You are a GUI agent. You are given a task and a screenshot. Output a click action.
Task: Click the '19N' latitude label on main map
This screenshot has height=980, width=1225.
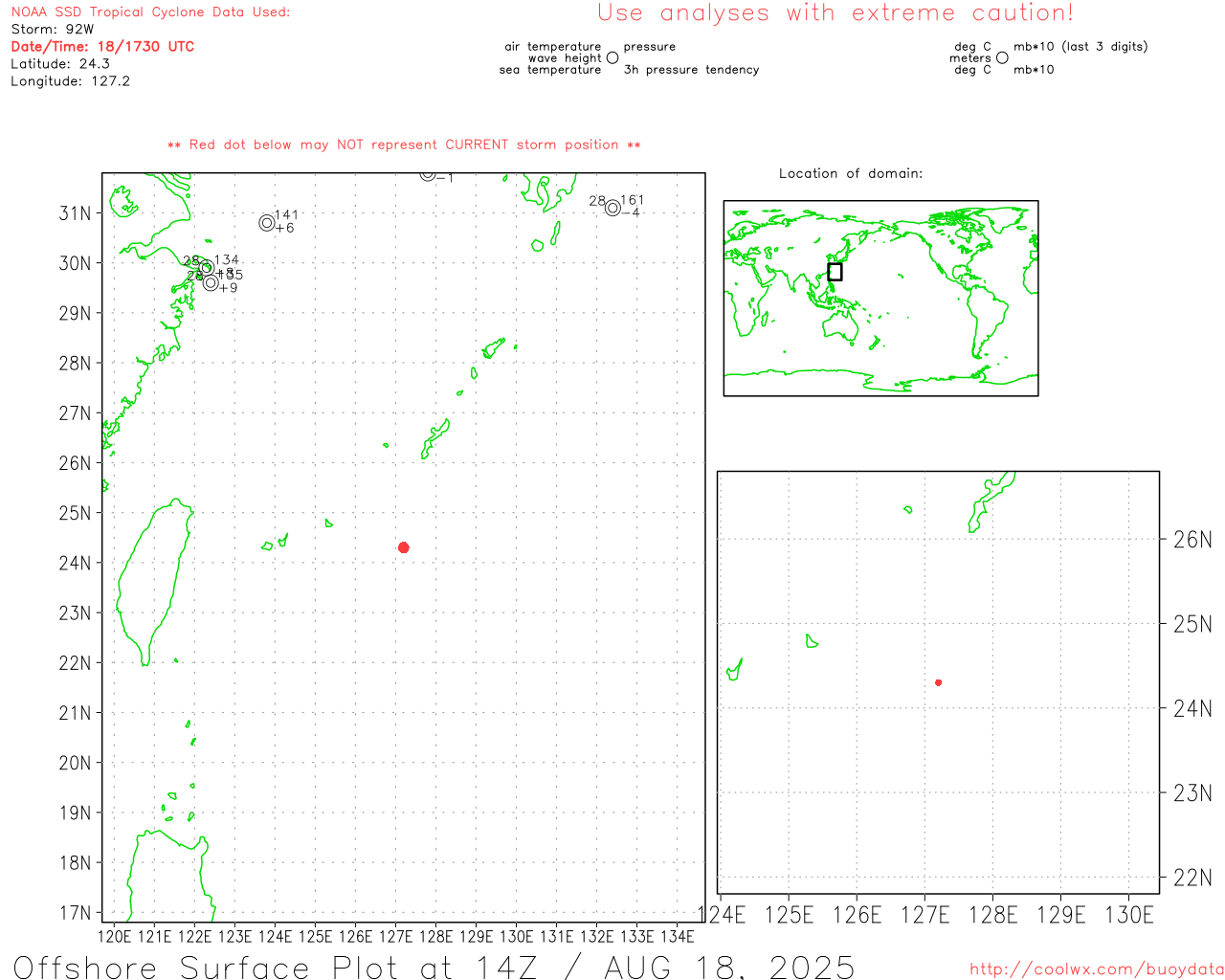tap(76, 813)
